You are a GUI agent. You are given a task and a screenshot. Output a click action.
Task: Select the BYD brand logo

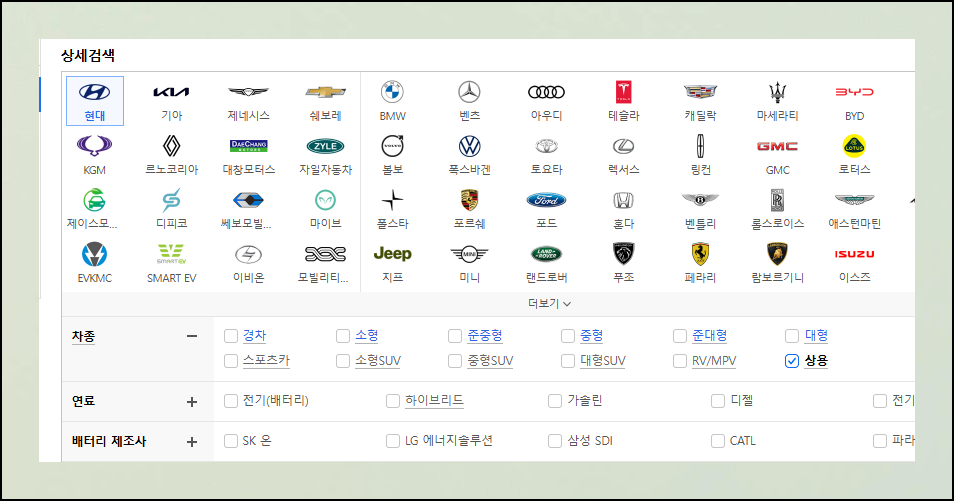[854, 92]
